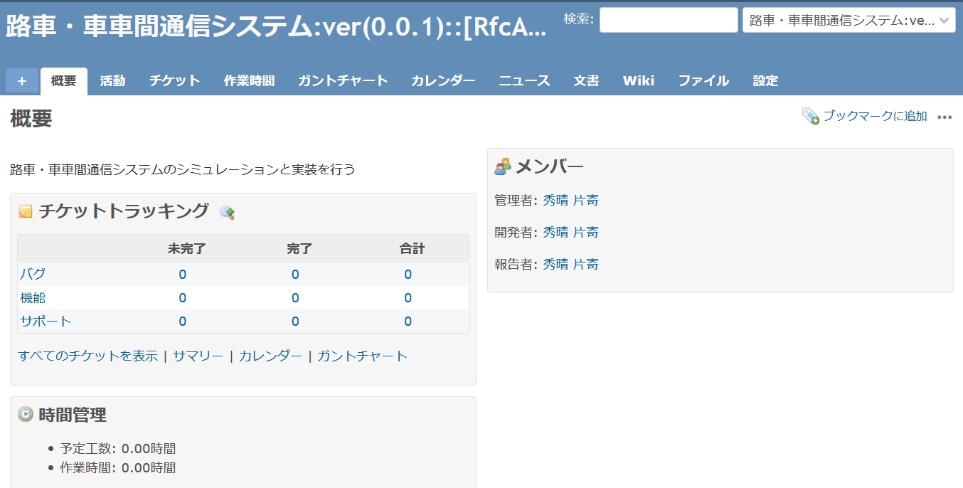
Task: Click カレンダー link below the ticket table
Action: (x=270, y=356)
